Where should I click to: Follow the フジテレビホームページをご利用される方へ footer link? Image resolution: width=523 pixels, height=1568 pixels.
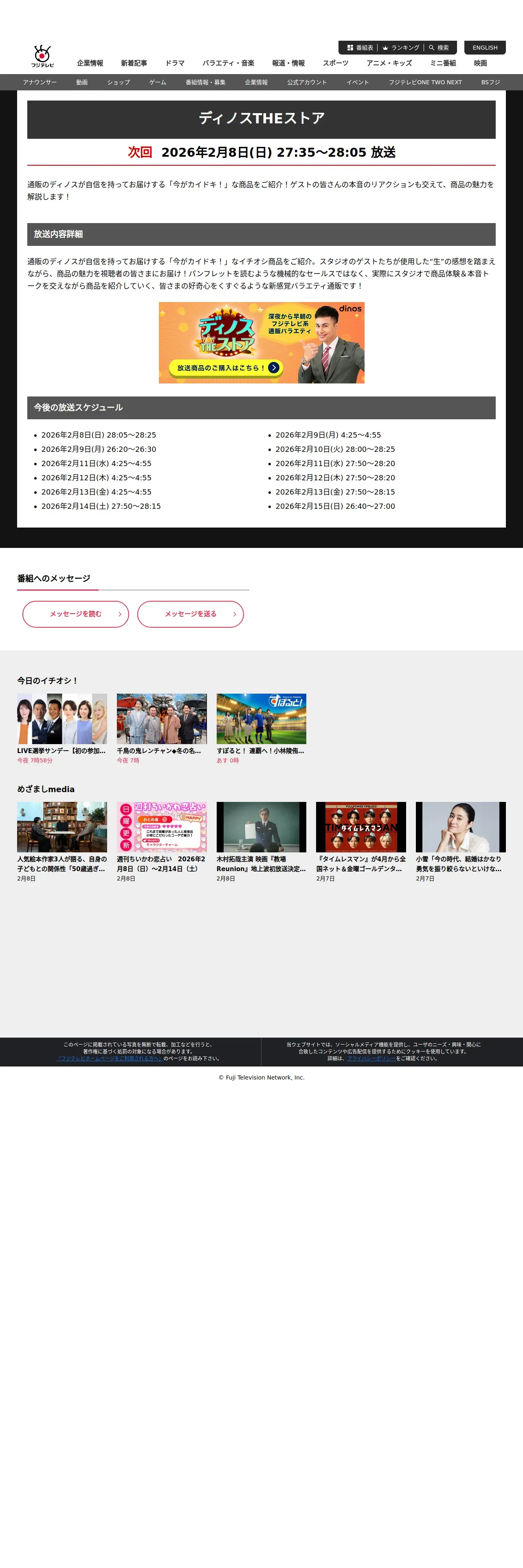click(110, 1058)
